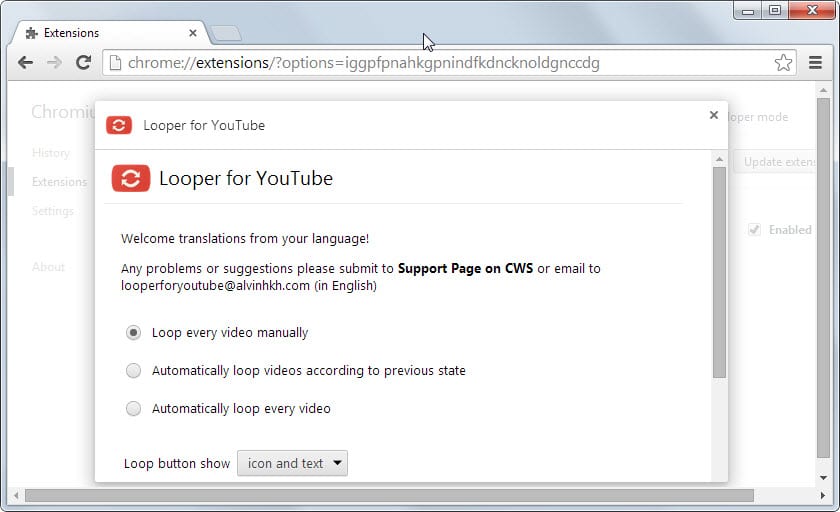Open the Chrome hamburger menu
Screen dimensions: 840x512
point(815,63)
